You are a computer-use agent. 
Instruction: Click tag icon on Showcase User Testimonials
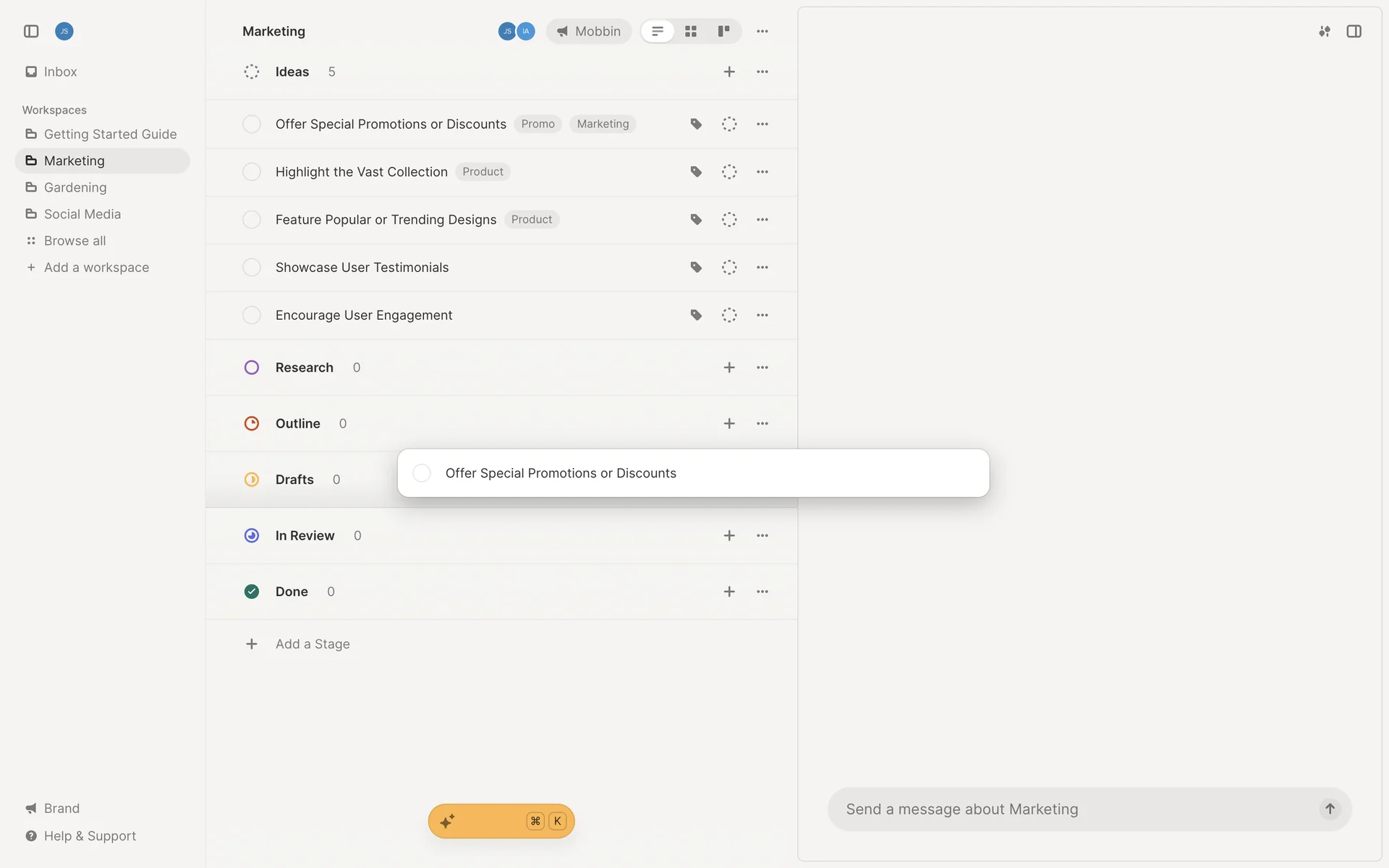tap(696, 268)
